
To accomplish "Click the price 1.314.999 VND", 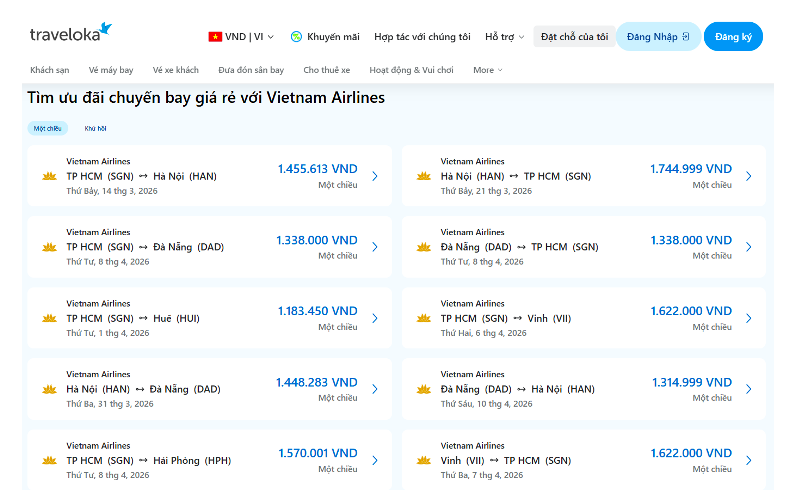I will click(692, 382).
